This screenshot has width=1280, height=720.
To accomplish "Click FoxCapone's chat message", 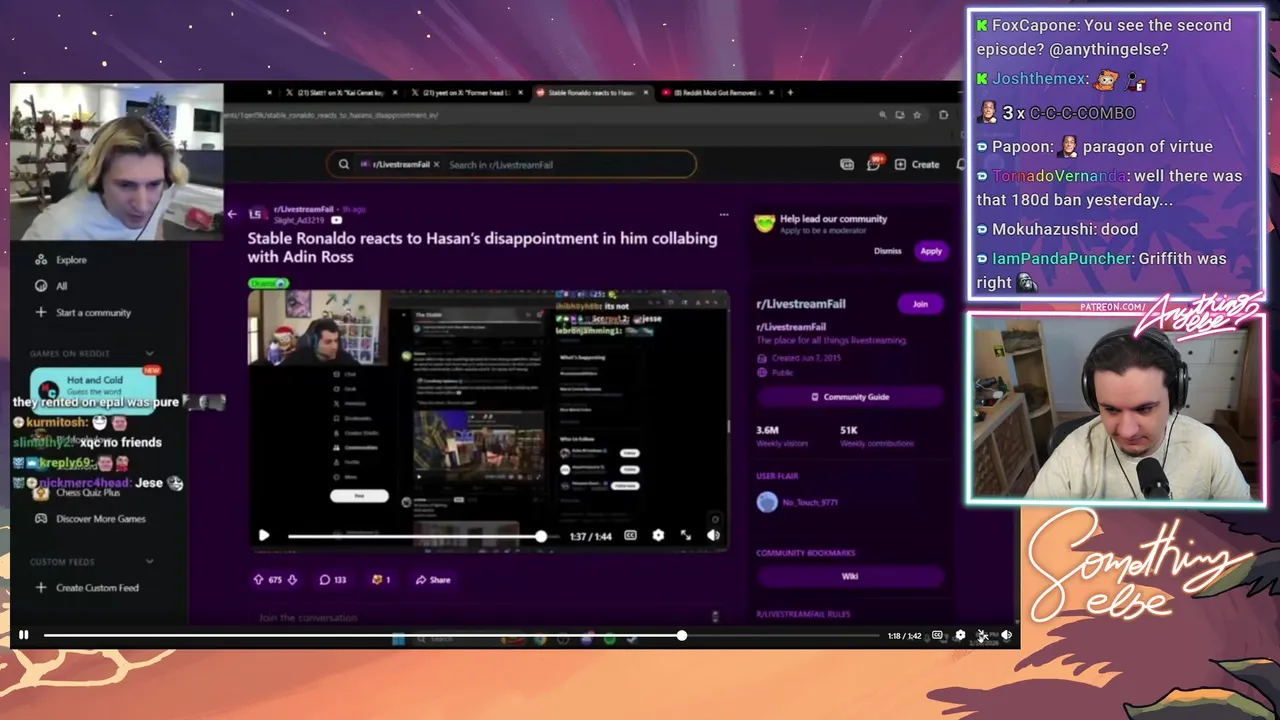I will (1104, 37).
